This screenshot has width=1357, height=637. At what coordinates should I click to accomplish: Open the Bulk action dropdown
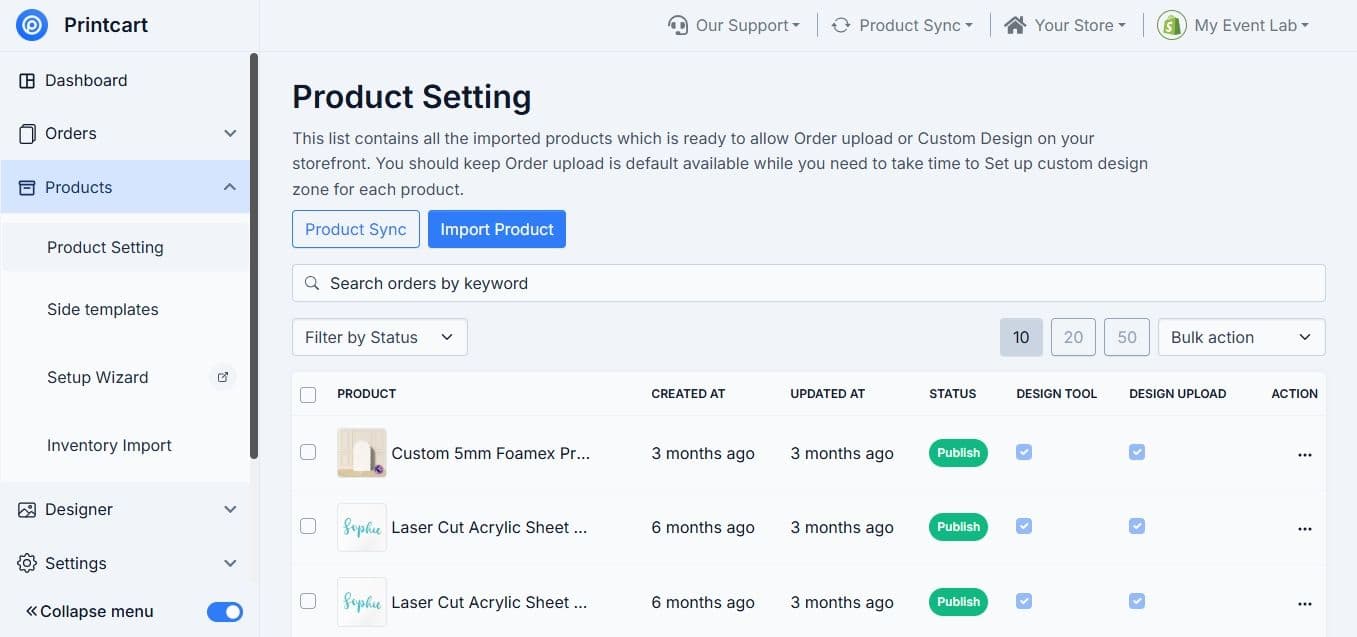coord(1242,337)
